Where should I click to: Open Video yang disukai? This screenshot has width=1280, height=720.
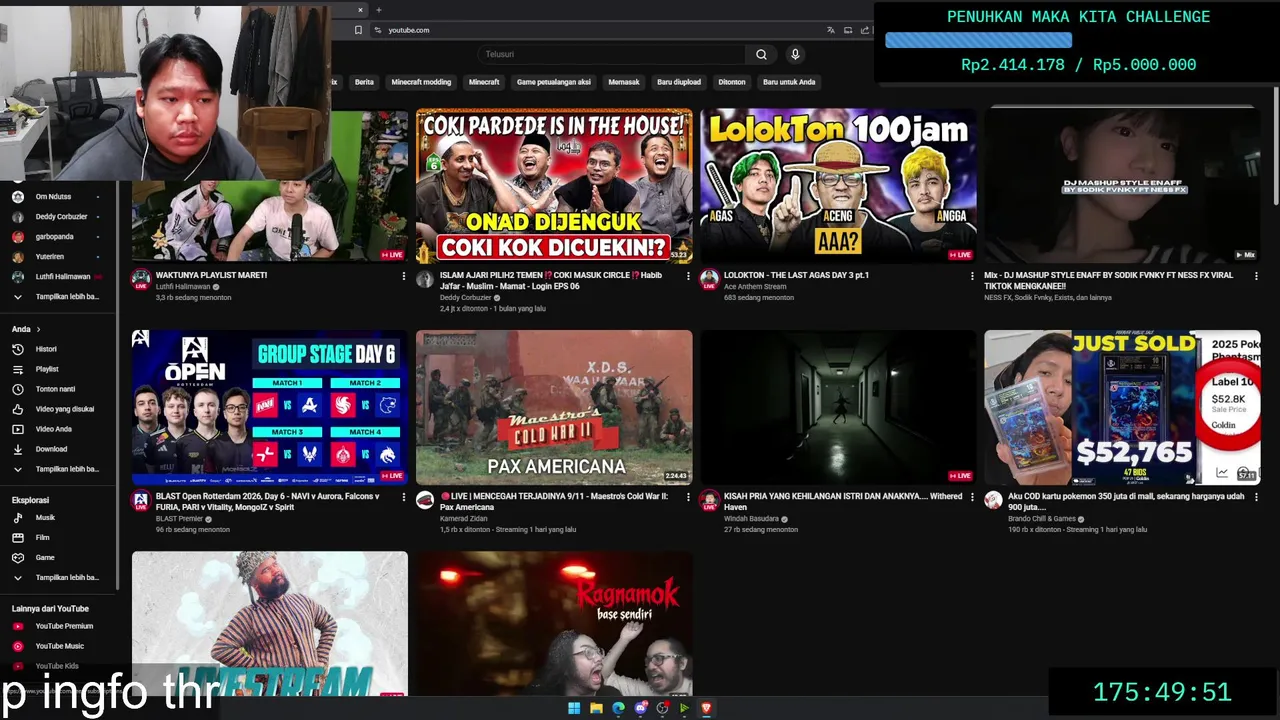click(x=65, y=409)
